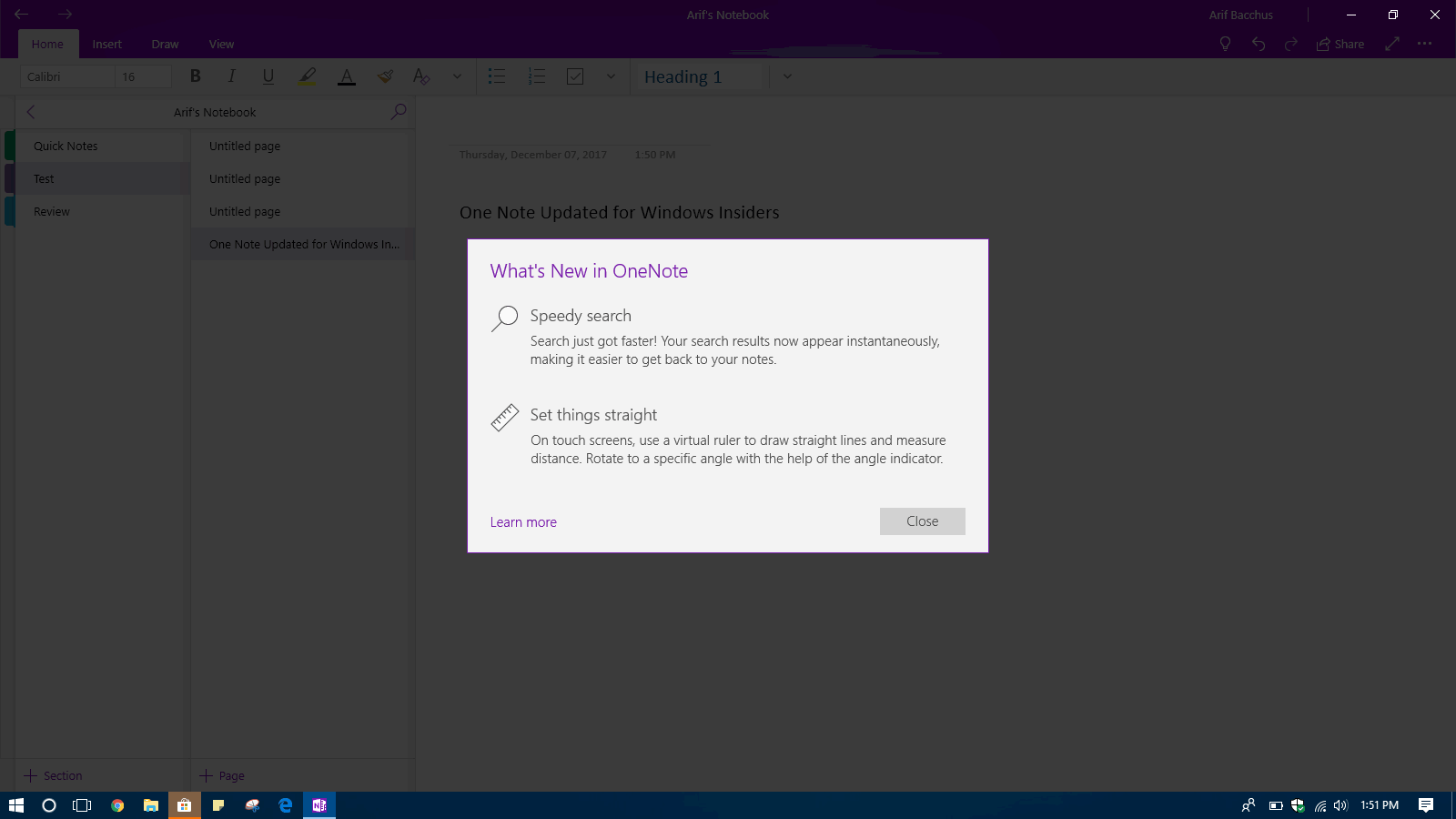Share the notebook
This screenshot has height=819, width=1456.
pyautogui.click(x=1340, y=44)
